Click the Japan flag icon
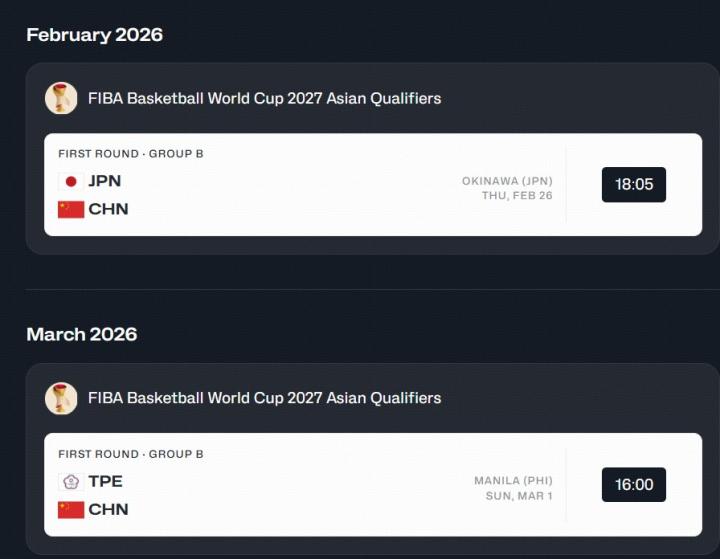 pos(70,181)
